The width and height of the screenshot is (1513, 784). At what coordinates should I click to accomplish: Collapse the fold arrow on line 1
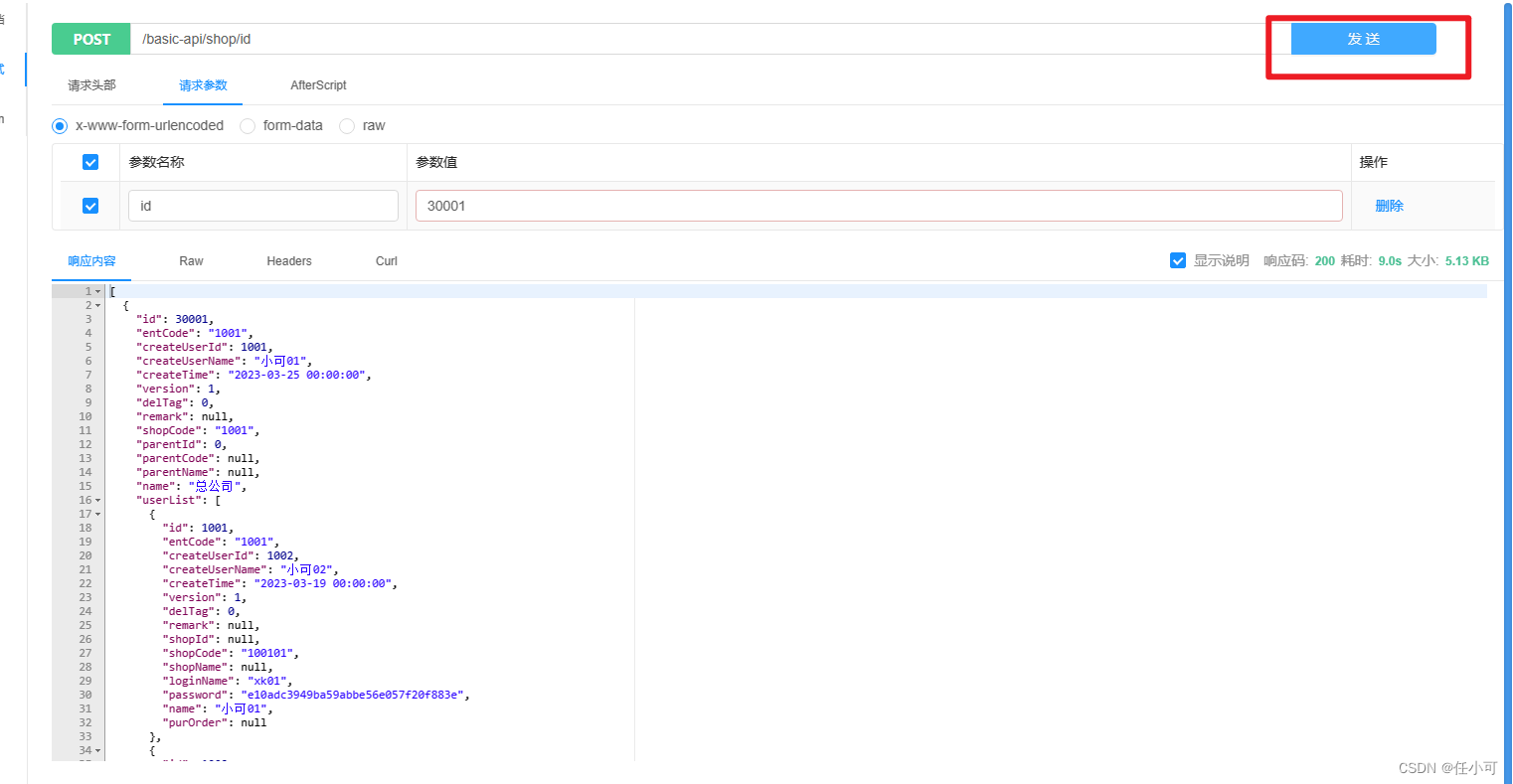[97, 292]
